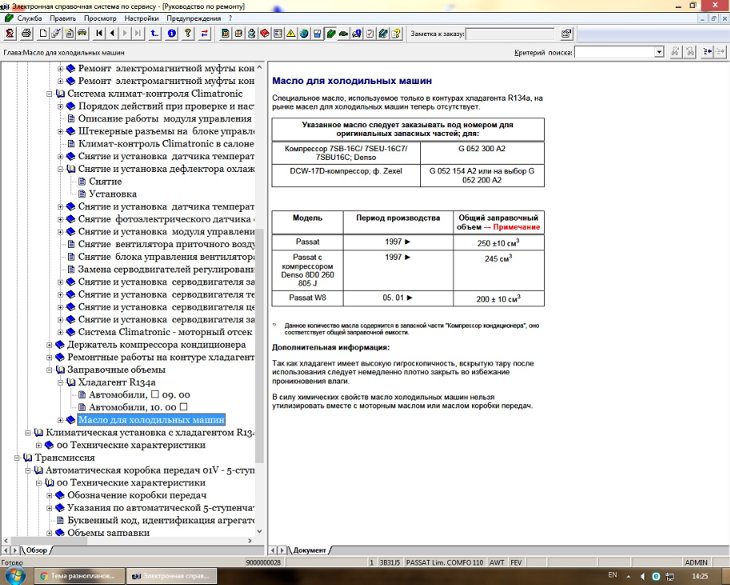
Task: Select the Снятие tree entry
Action: coord(105,182)
